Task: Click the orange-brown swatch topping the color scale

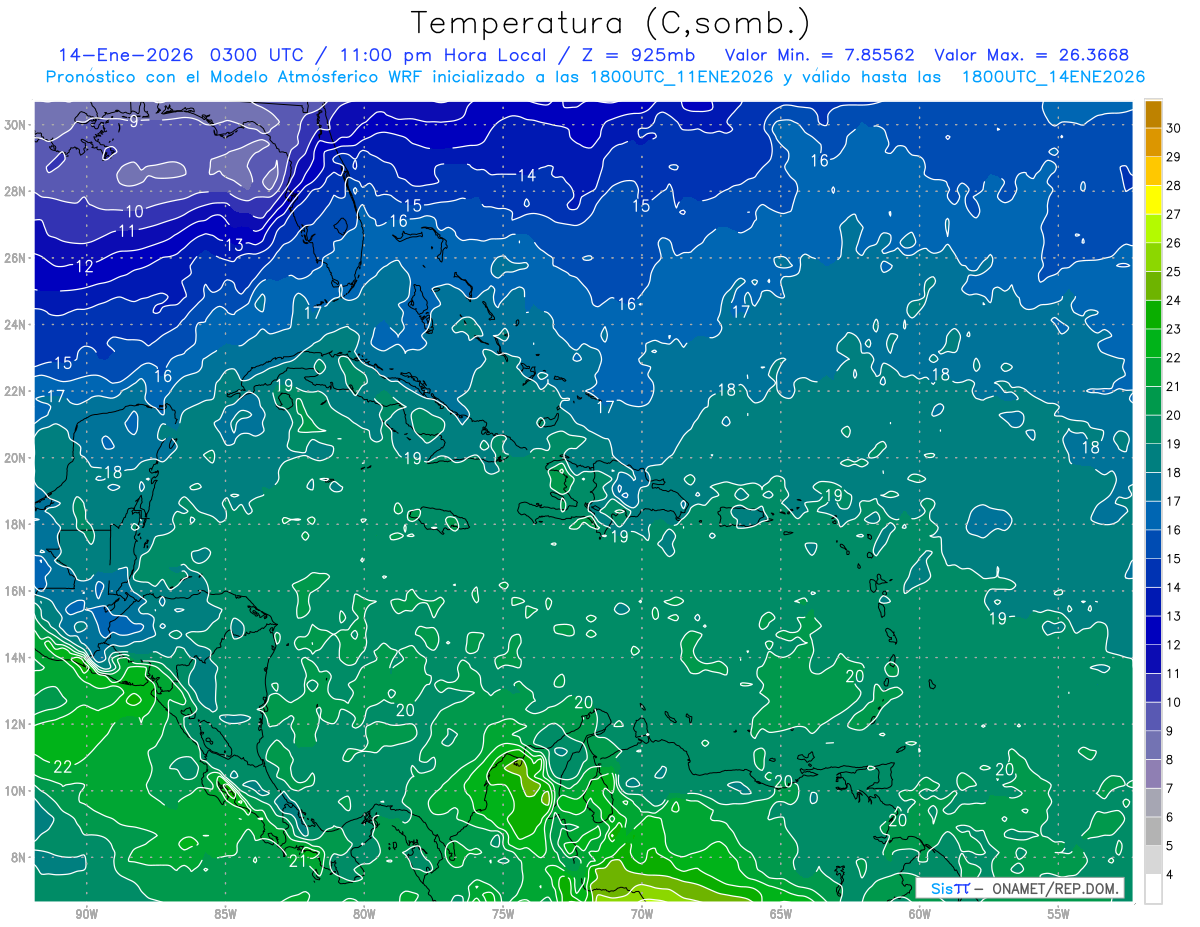Action: pyautogui.click(x=1153, y=114)
